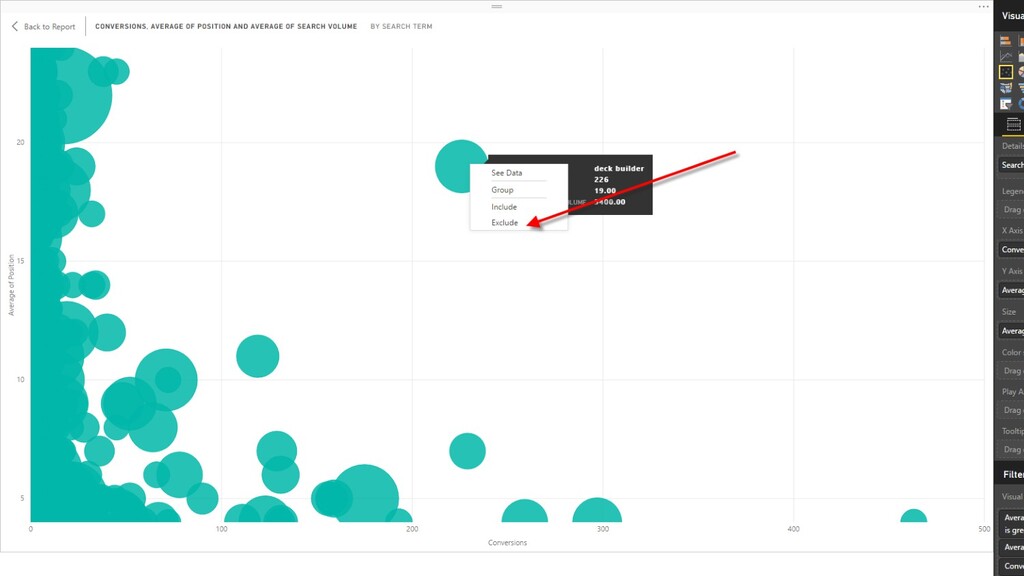1024x576 pixels.
Task: Click the 19.00 value in the tooltip
Action: [x=605, y=191]
